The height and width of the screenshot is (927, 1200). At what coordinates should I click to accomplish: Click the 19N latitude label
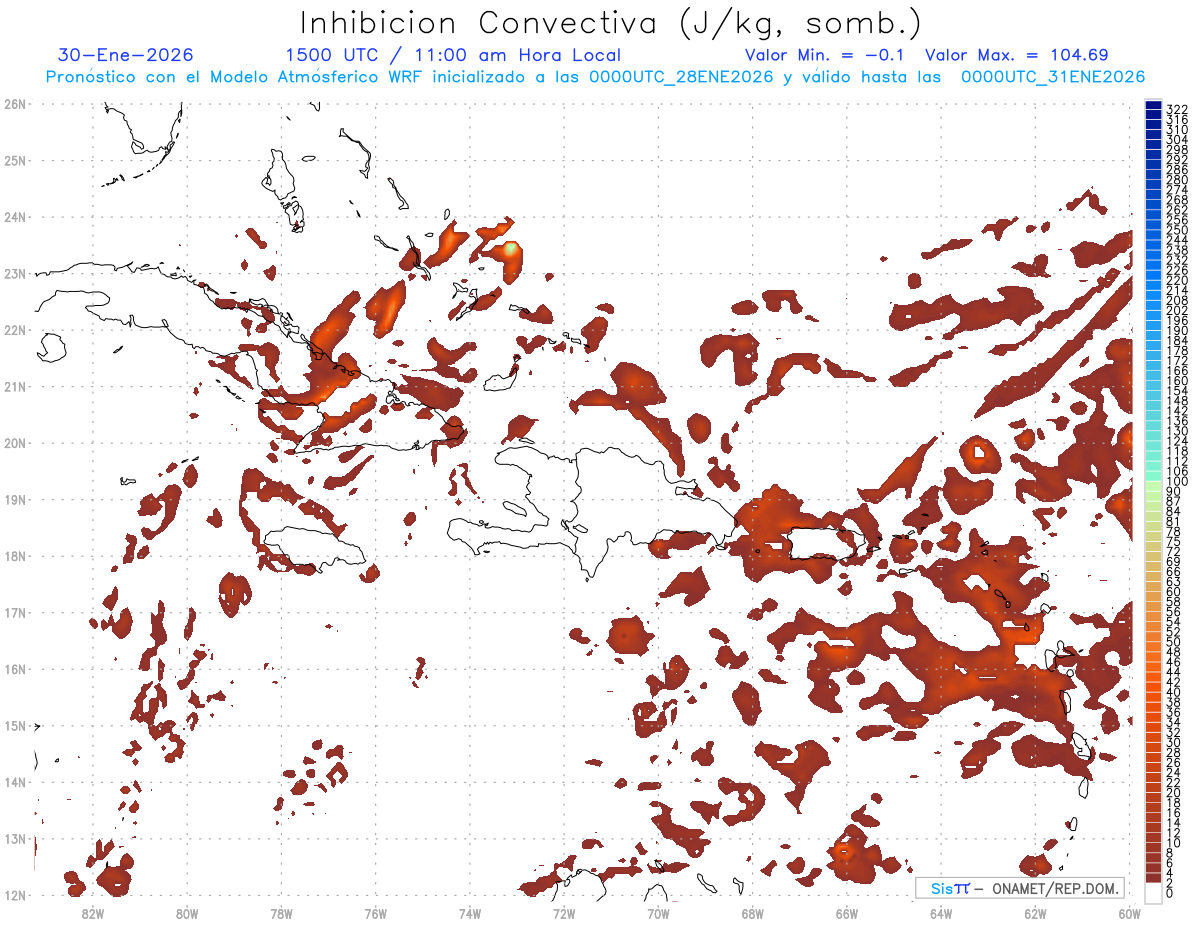point(14,499)
